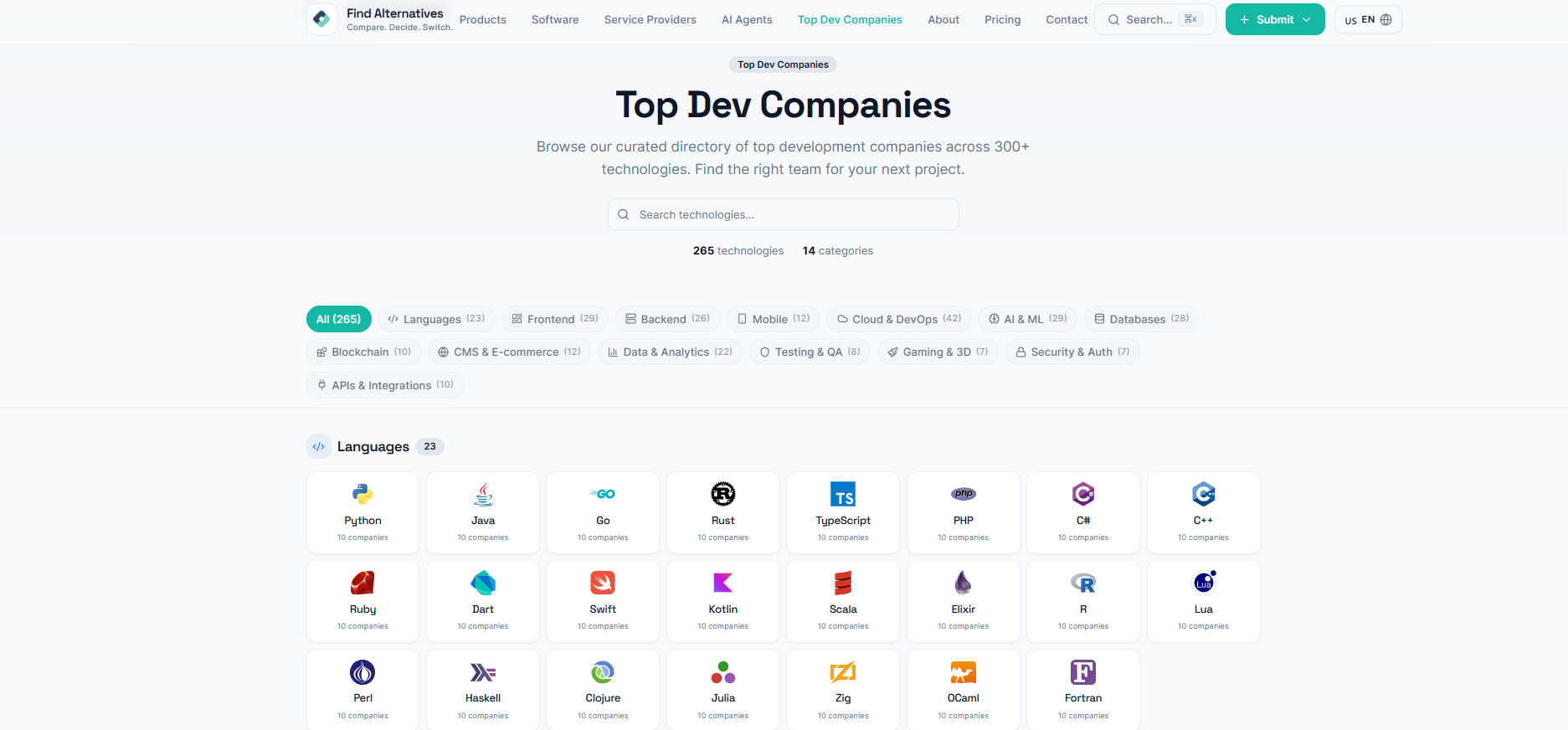The width and height of the screenshot is (1568, 730).
Task: Click the 265 technologies count
Action: (738, 250)
